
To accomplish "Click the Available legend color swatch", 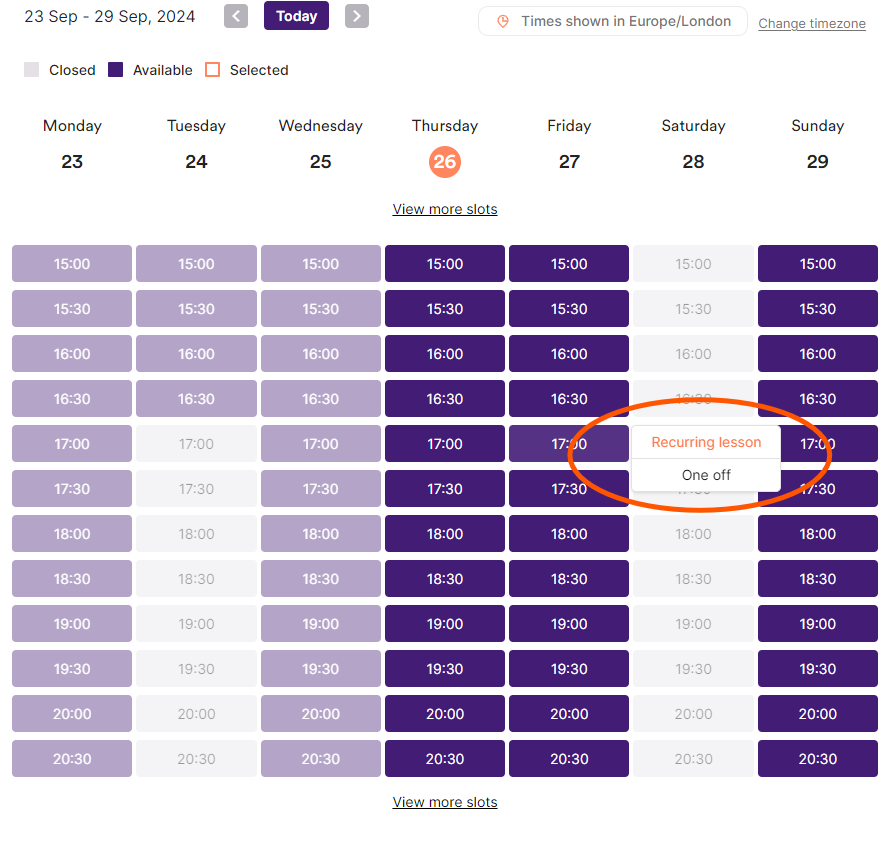I will point(116,70).
